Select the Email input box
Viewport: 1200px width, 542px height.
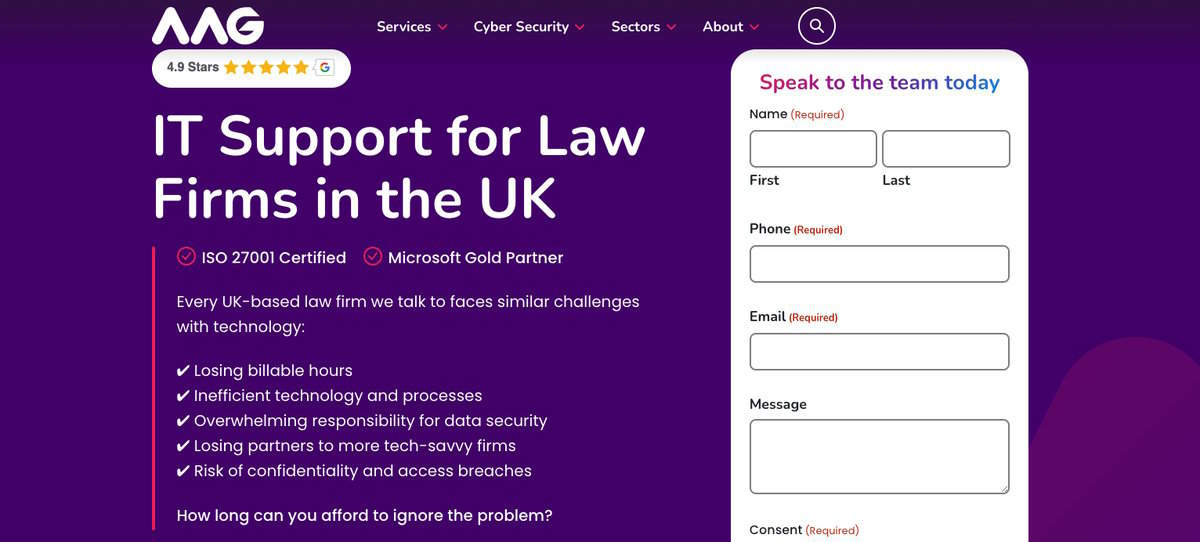(880, 352)
